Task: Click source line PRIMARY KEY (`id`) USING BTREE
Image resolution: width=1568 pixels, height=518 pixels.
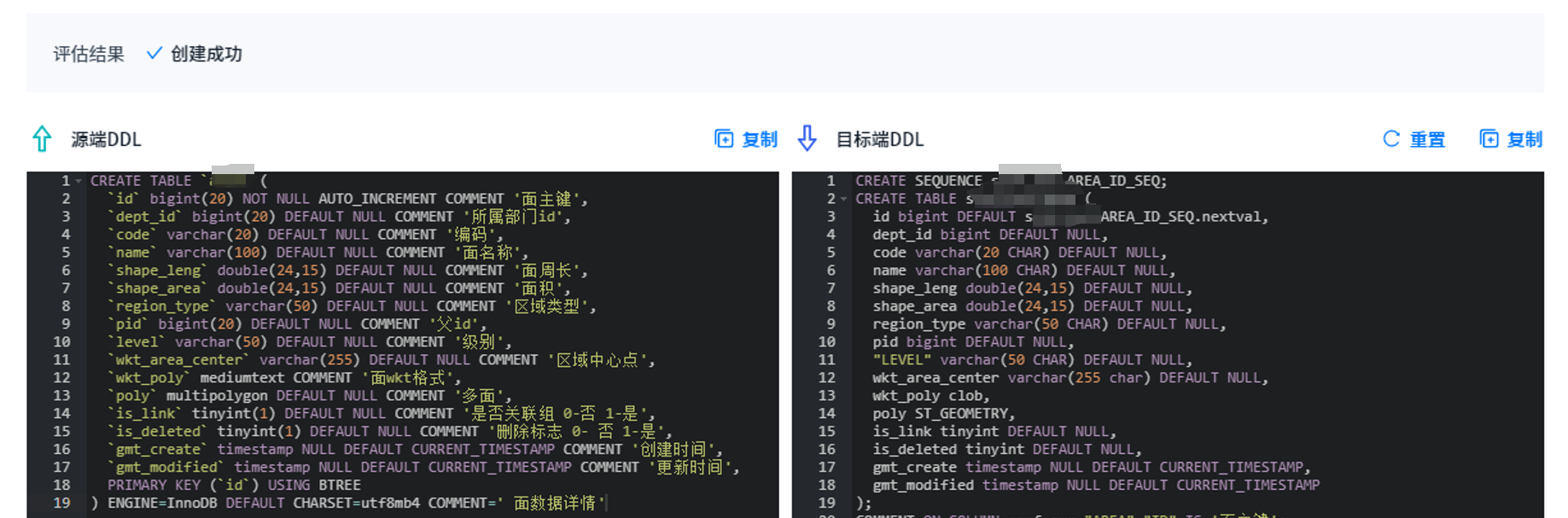Action: [x=234, y=486]
